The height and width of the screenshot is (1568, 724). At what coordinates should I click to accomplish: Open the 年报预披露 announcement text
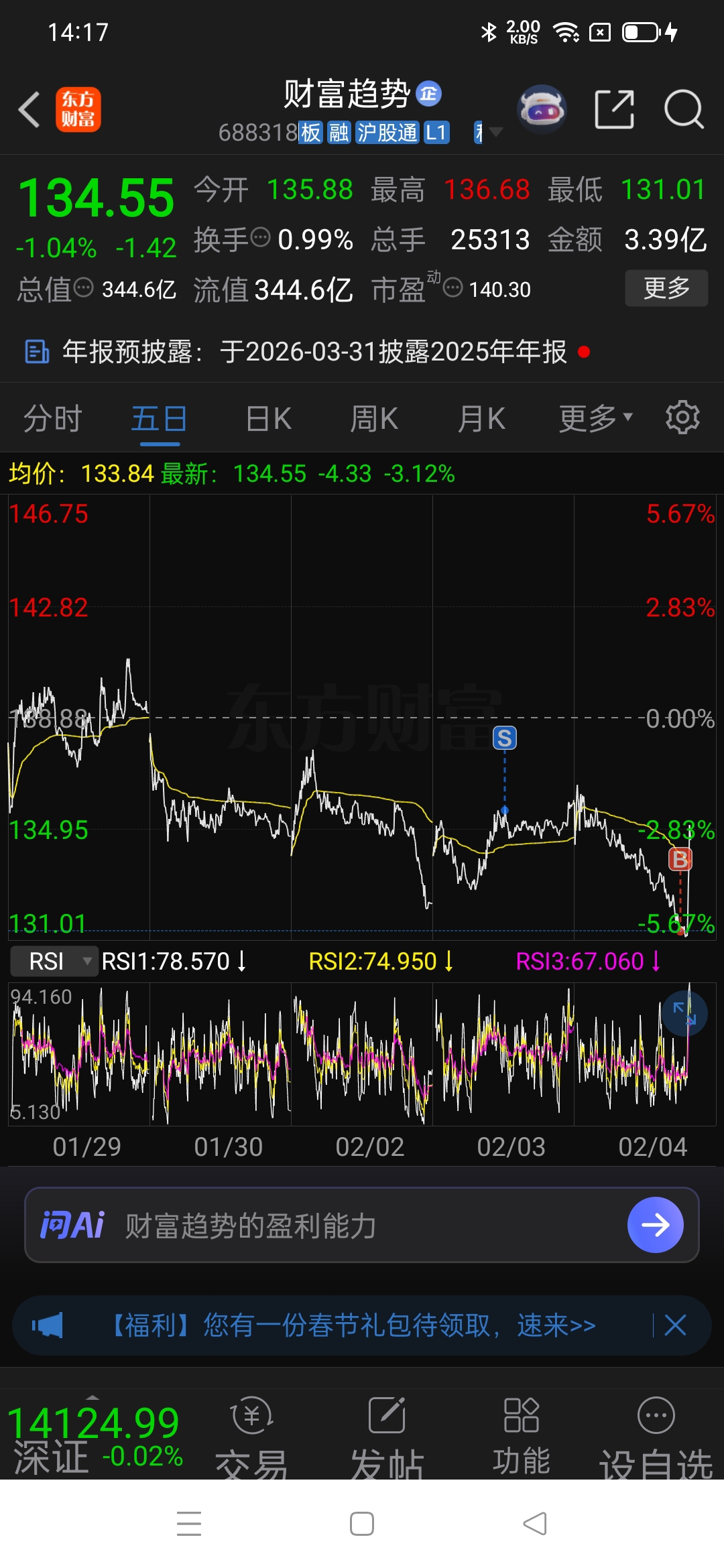(315, 351)
